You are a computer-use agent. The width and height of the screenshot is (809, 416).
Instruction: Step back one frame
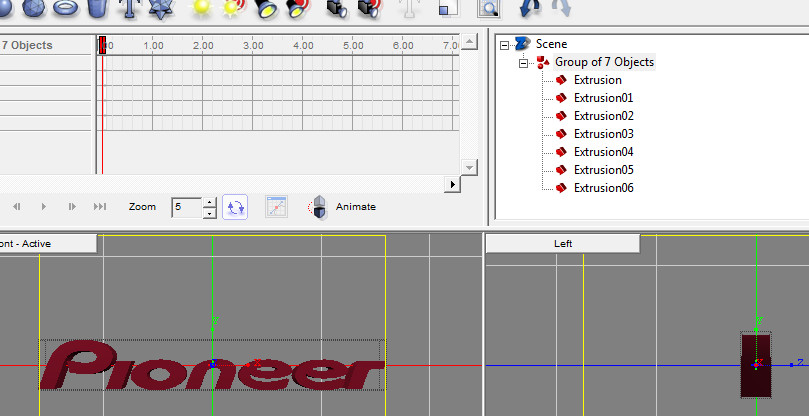click(17, 207)
